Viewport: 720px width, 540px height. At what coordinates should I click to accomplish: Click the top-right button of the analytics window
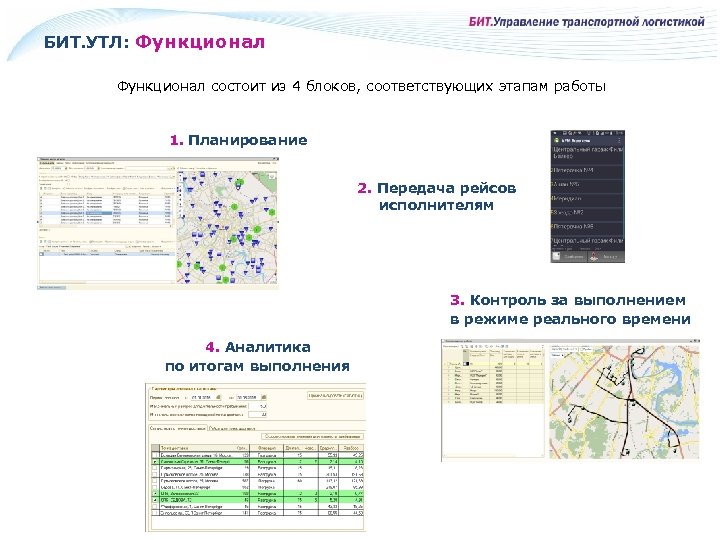click(335, 395)
